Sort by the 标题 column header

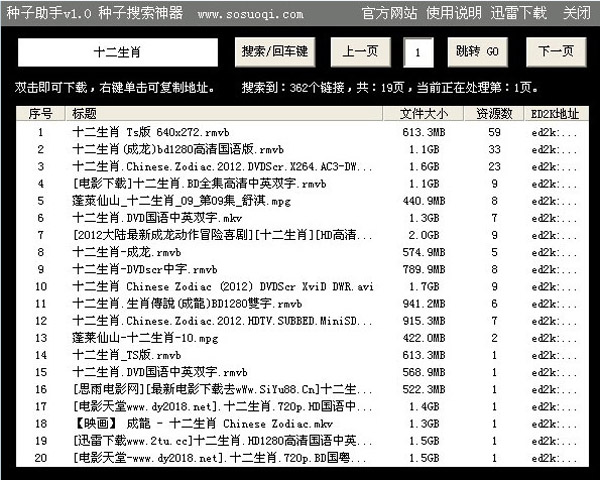point(224,114)
